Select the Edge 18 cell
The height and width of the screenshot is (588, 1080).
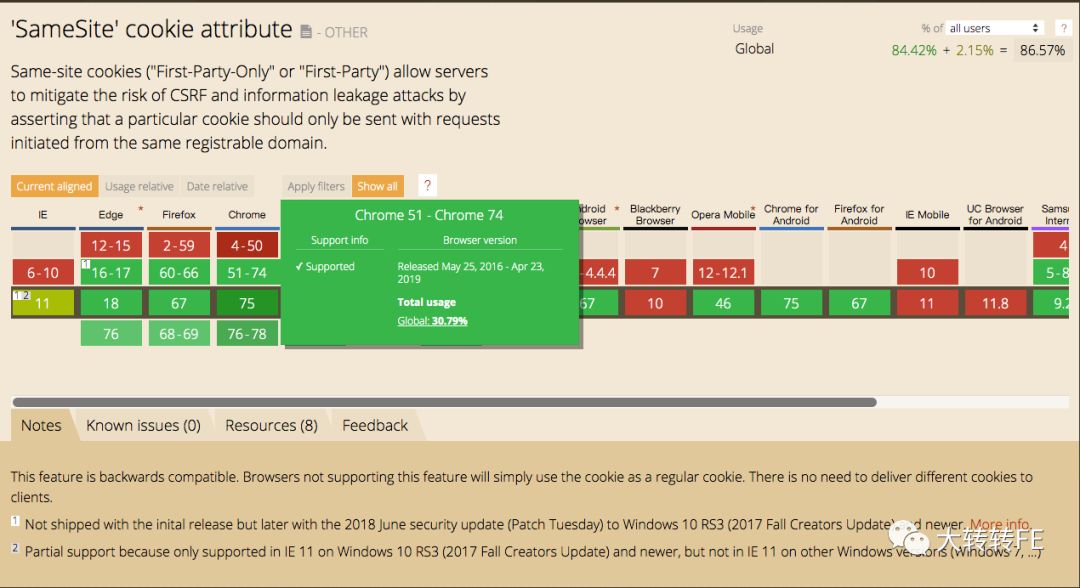(x=111, y=303)
